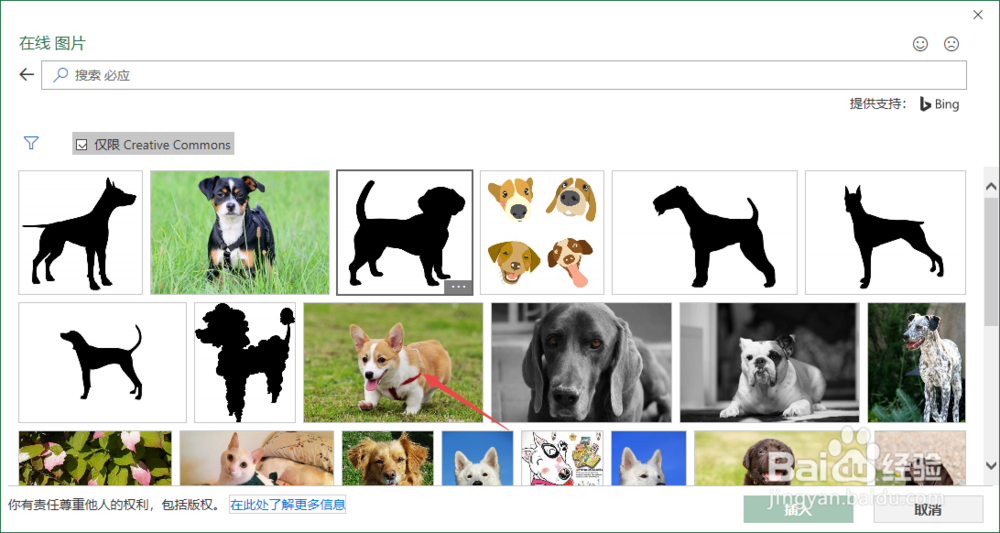Select the corgi puppy photo
The width and height of the screenshot is (1000, 533).
(x=393, y=362)
